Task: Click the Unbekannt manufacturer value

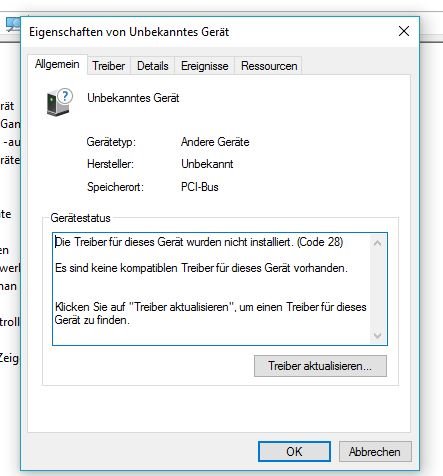Action: pyautogui.click(x=207, y=164)
